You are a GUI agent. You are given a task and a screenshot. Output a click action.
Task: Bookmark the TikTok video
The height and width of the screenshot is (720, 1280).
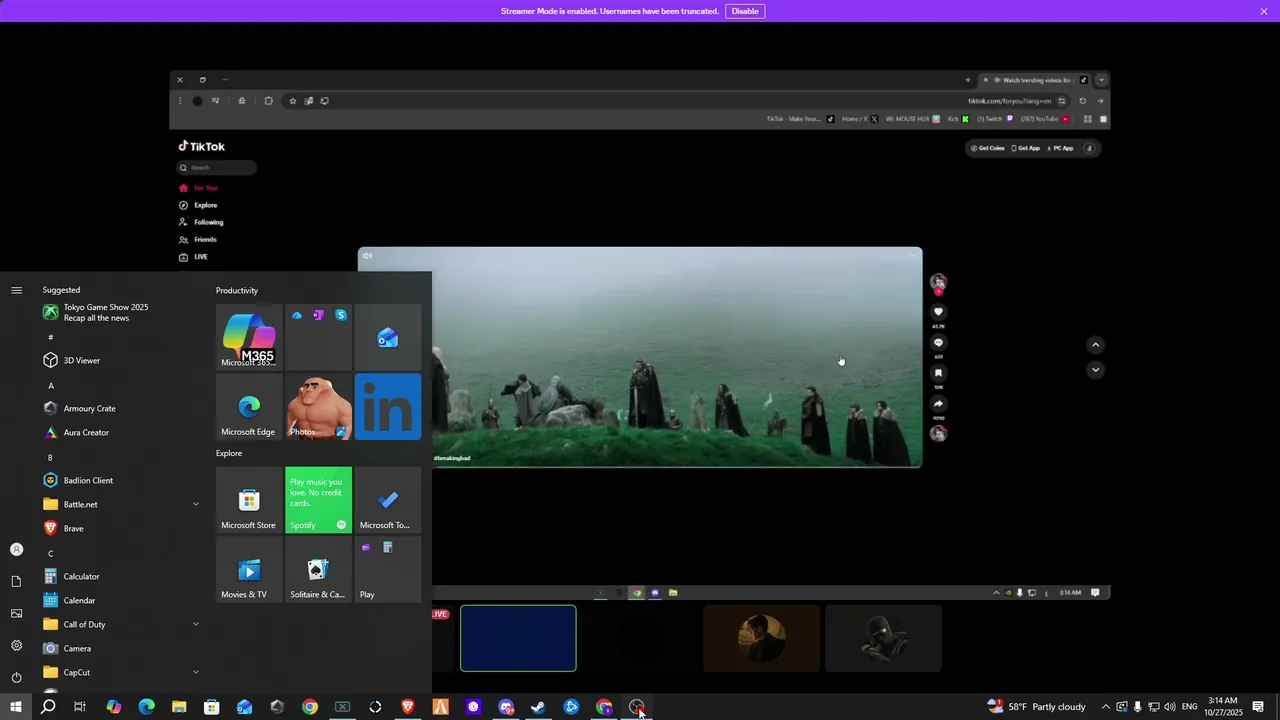(x=938, y=373)
